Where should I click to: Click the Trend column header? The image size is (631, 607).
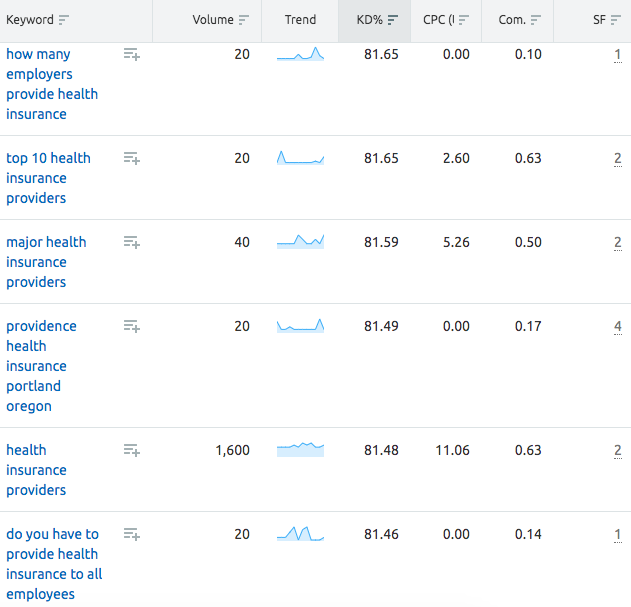point(300,20)
